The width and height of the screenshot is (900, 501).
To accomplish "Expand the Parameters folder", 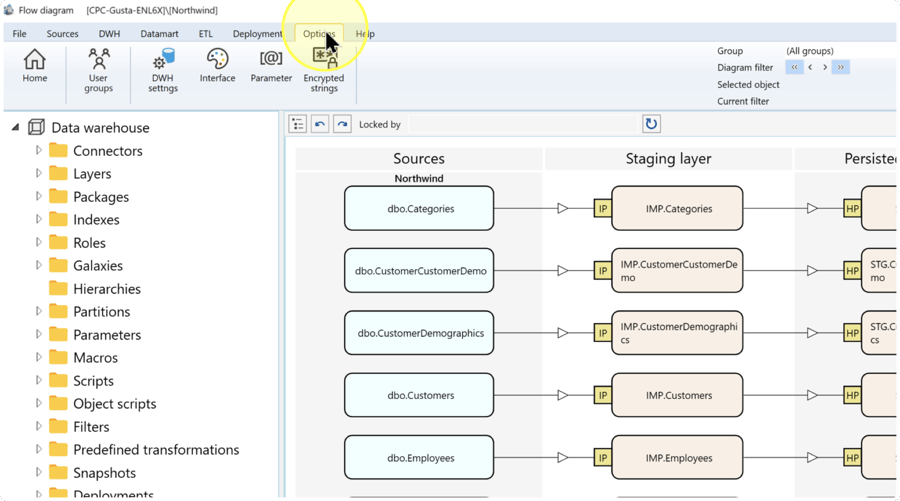I will [x=38, y=334].
